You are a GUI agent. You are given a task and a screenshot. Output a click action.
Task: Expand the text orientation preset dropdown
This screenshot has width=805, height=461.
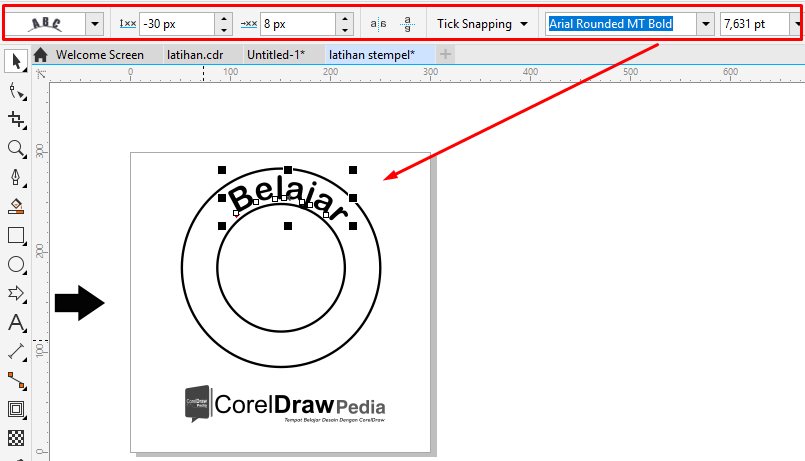[94, 24]
